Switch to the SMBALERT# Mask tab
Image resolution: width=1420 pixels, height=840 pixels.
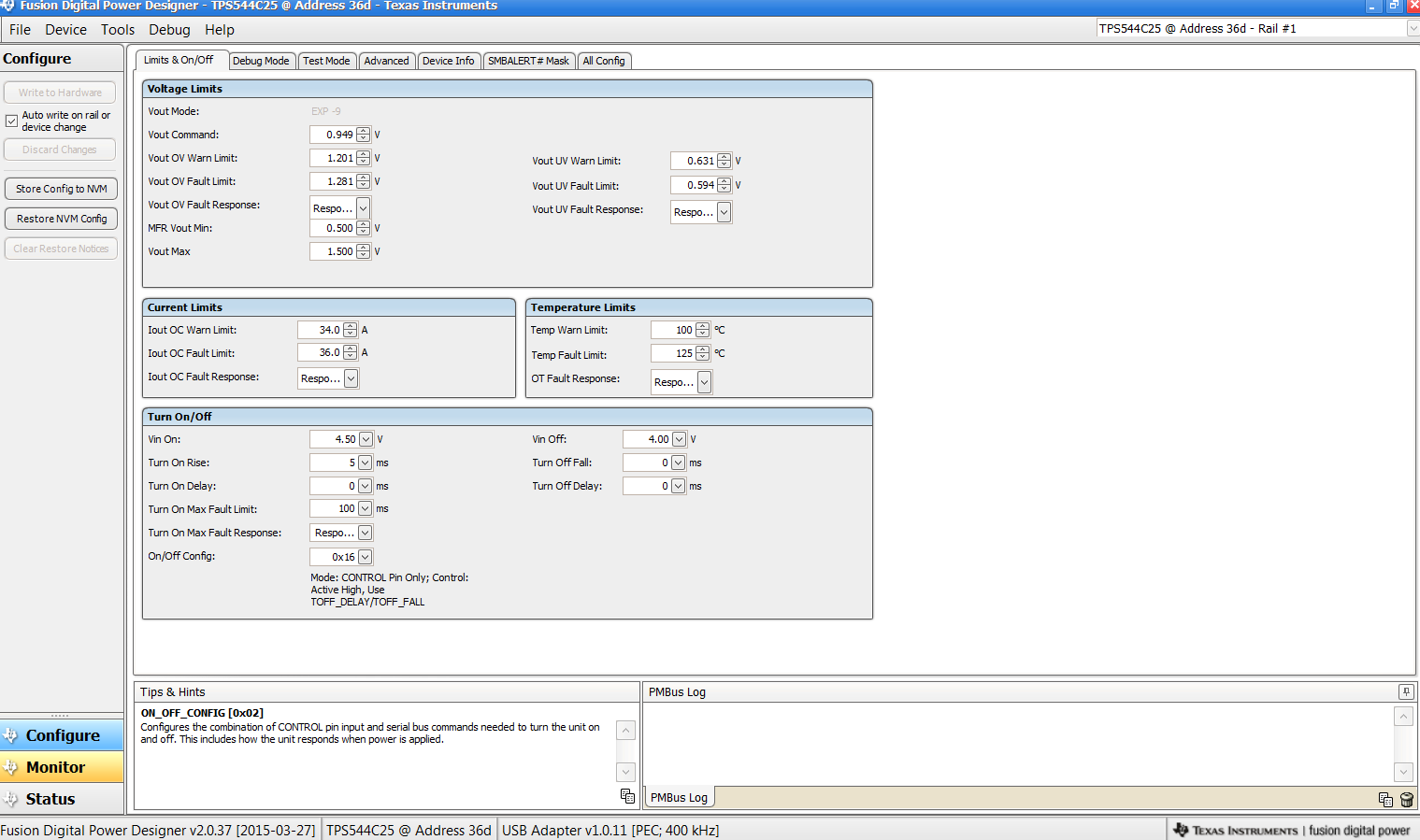529,60
